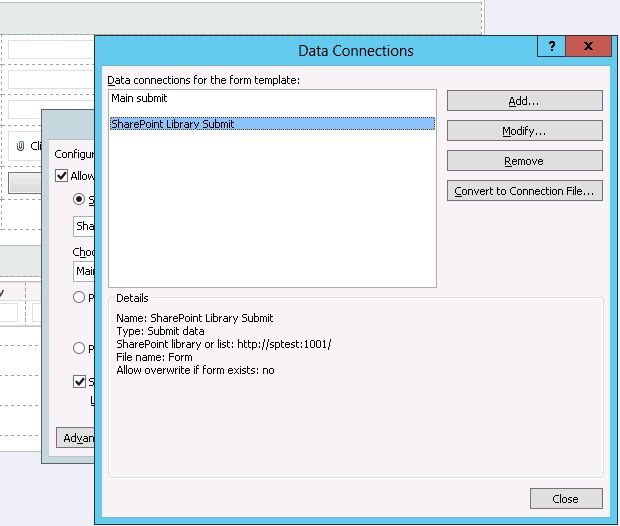Open the 'Mai' connection dropdown in Submit Options
The width and height of the screenshot is (620, 526).
coord(84,271)
